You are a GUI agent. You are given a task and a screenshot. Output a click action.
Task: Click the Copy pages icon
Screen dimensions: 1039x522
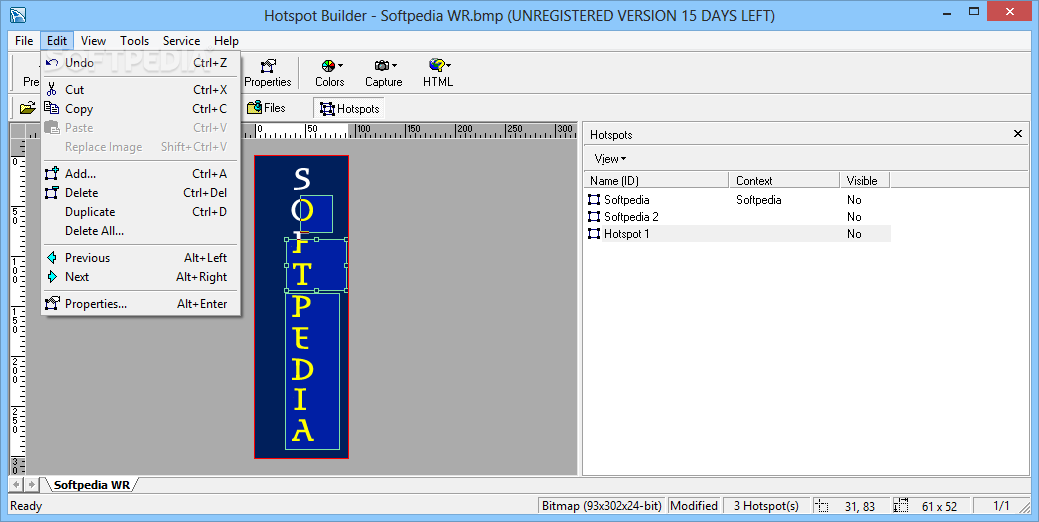(52, 109)
